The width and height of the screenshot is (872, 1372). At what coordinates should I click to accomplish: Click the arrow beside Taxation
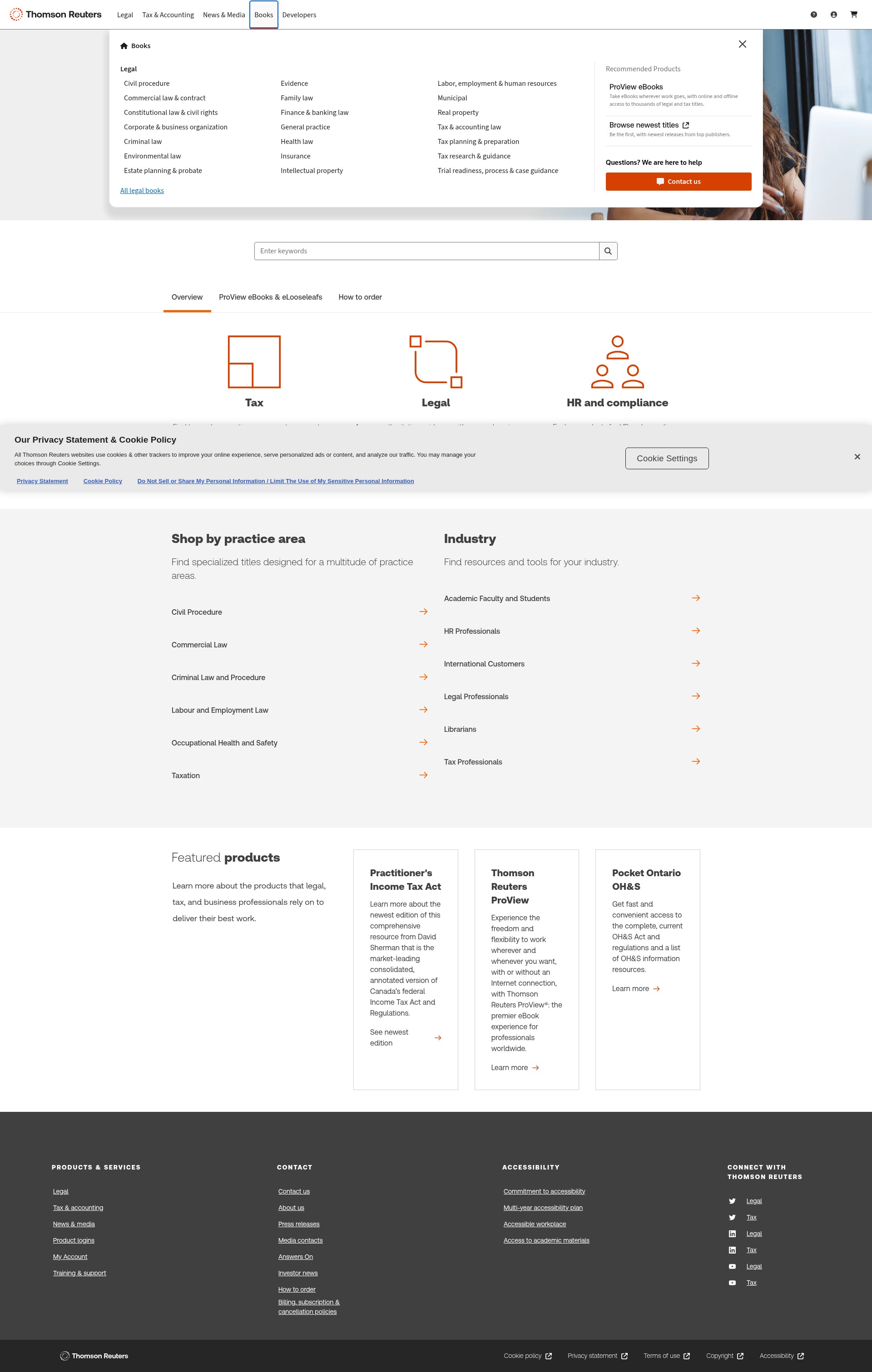tap(423, 775)
